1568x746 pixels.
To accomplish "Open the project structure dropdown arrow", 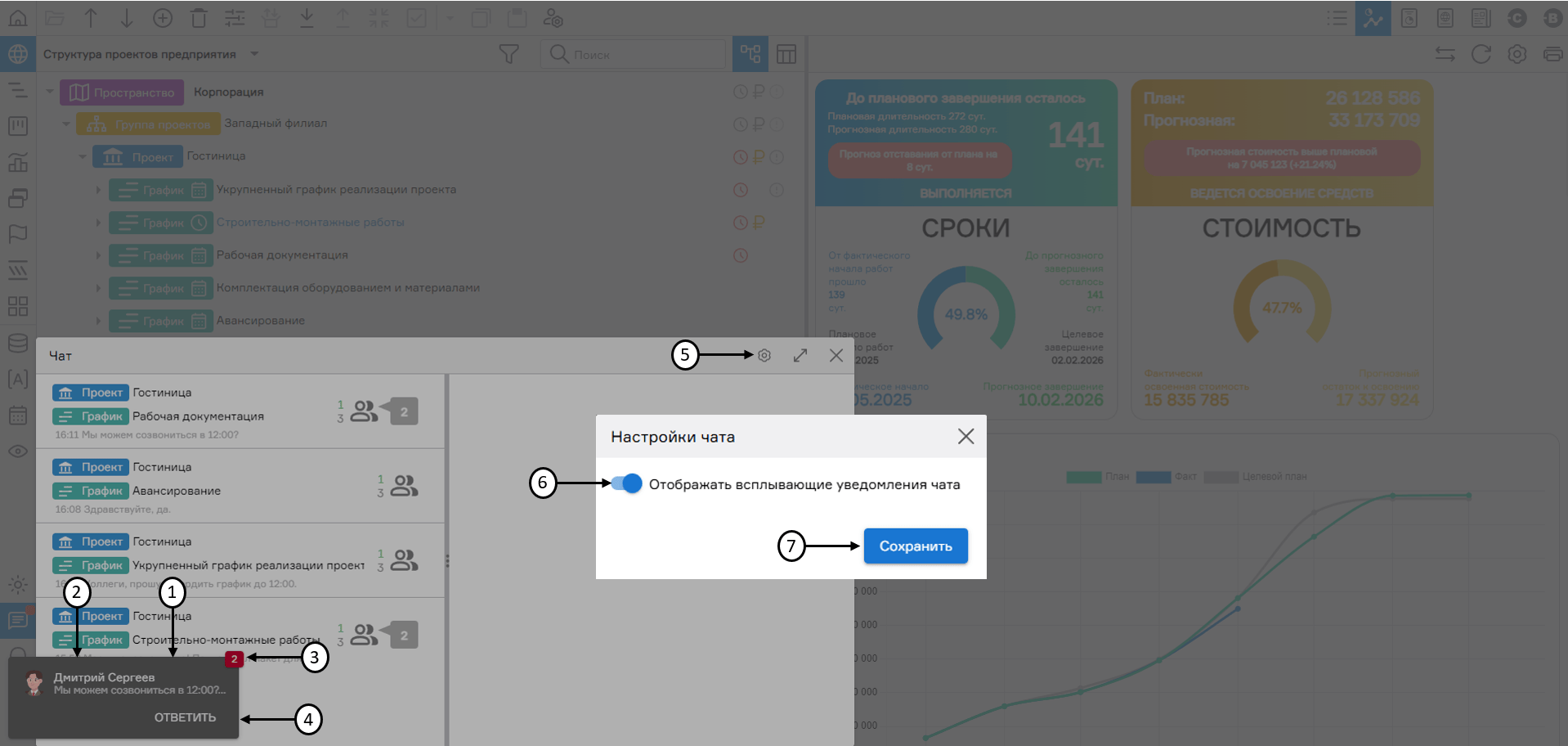I will [254, 54].
